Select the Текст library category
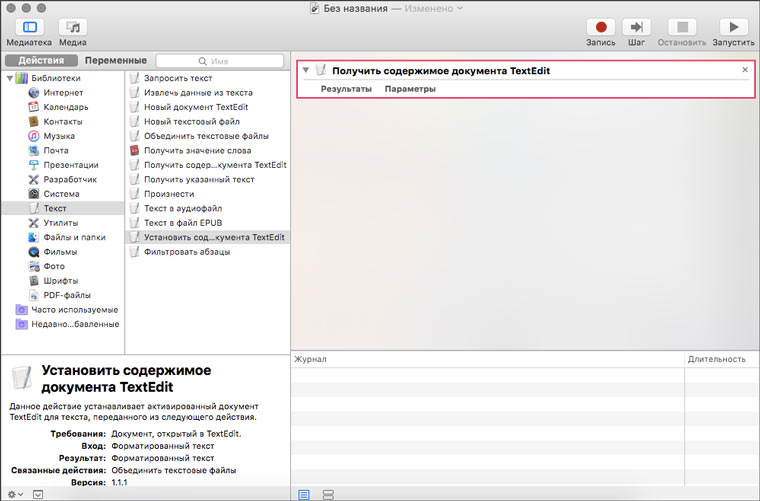 coord(63,208)
